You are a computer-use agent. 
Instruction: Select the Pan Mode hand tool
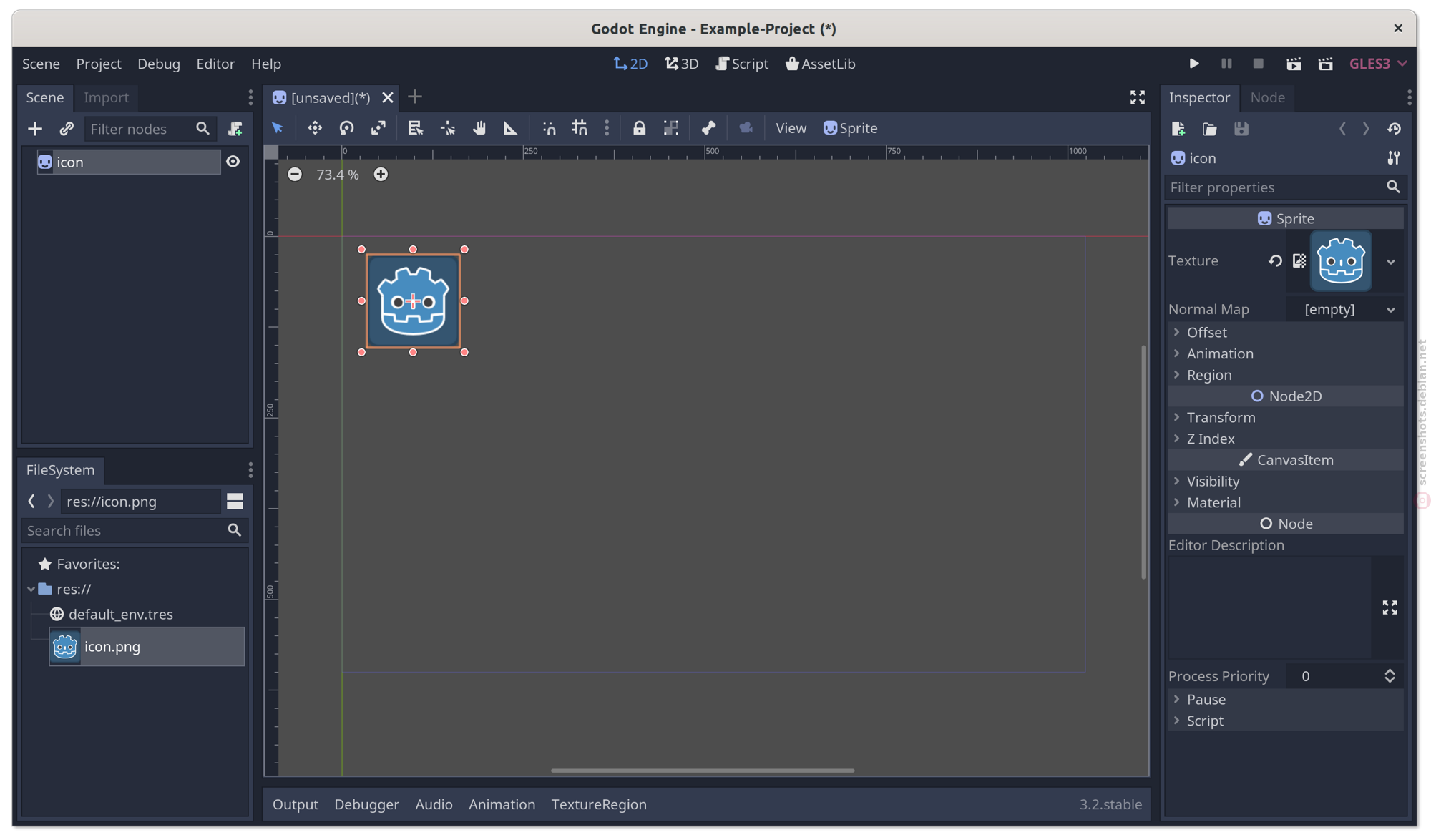479,128
